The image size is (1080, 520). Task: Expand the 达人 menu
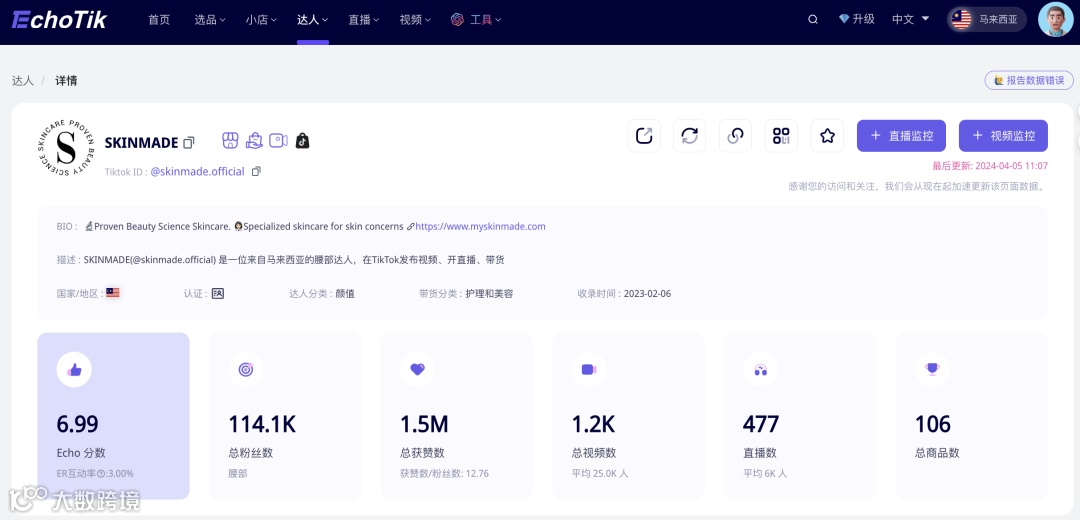(313, 20)
